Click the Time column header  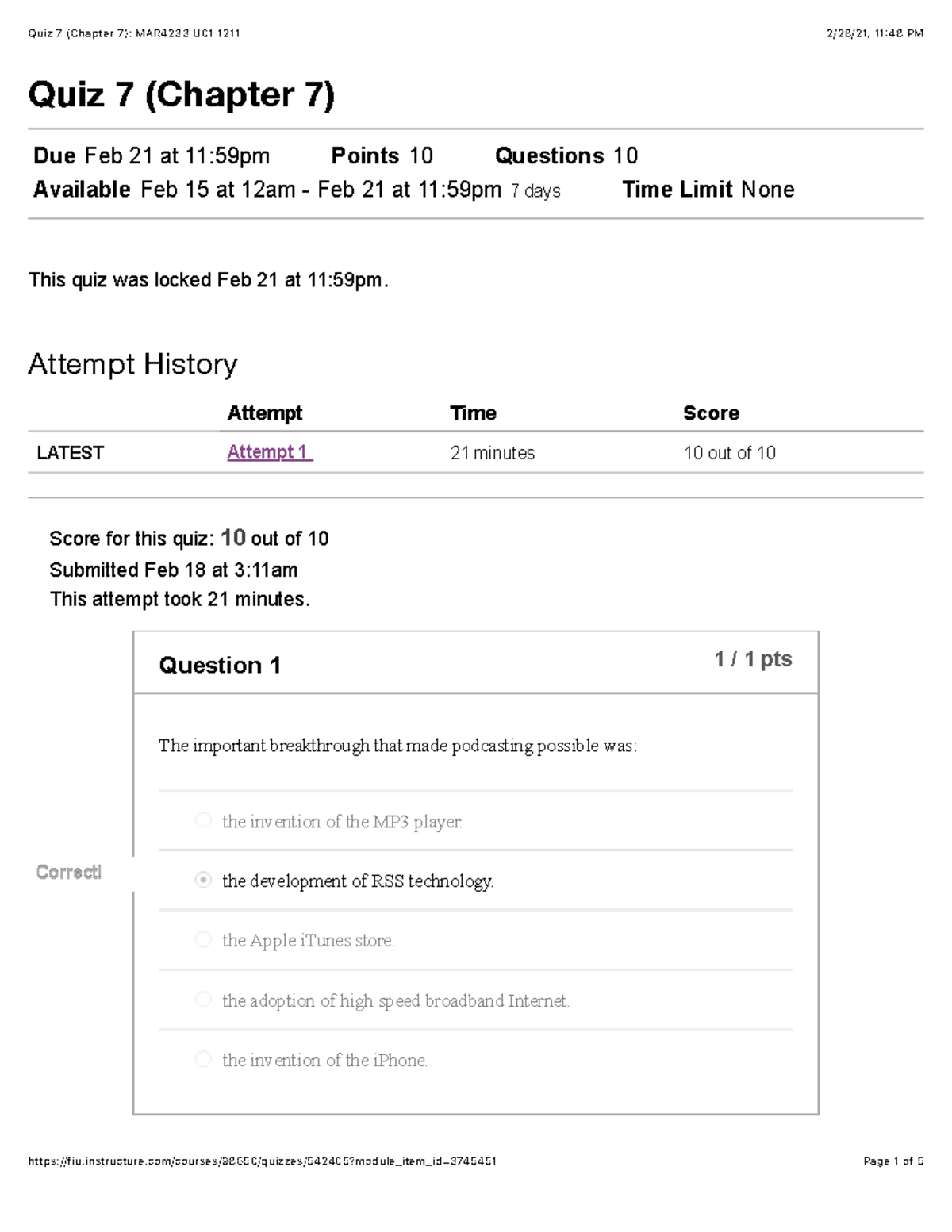(473, 413)
